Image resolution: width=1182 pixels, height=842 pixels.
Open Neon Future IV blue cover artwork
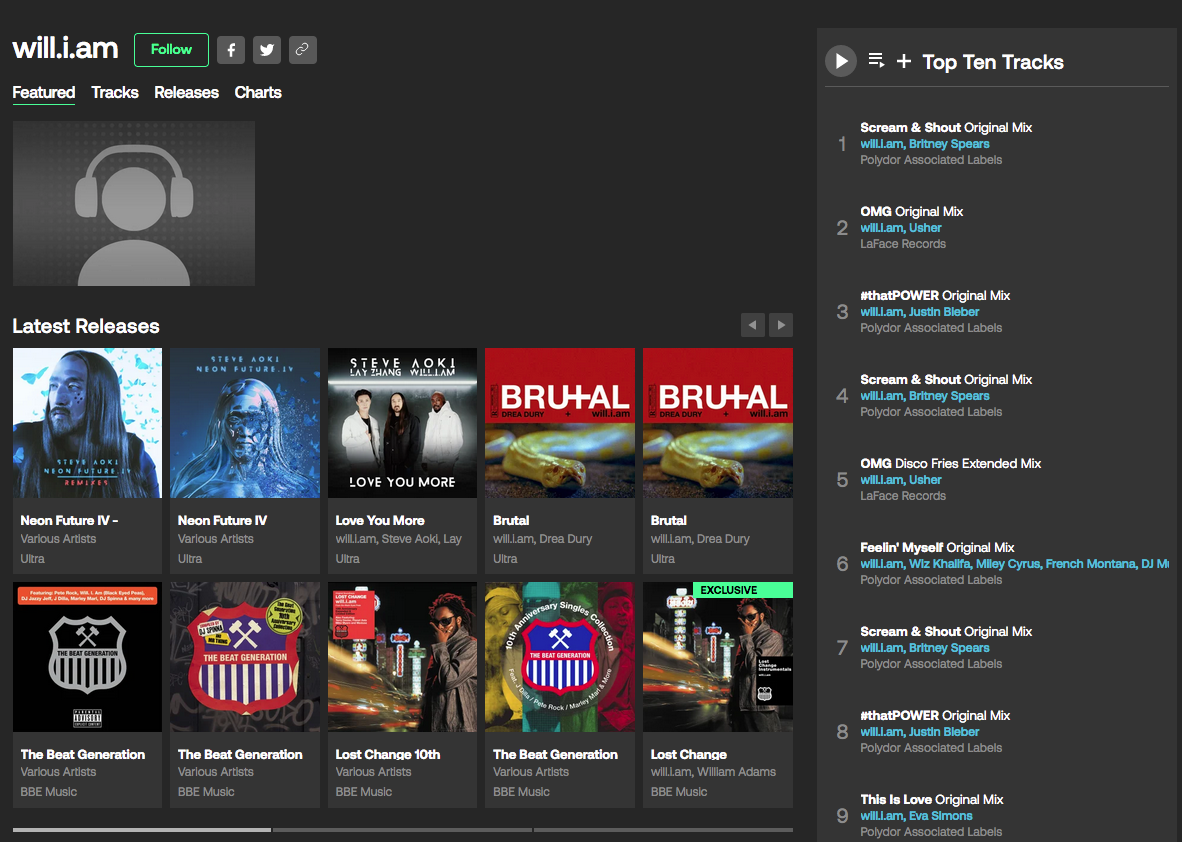245,423
